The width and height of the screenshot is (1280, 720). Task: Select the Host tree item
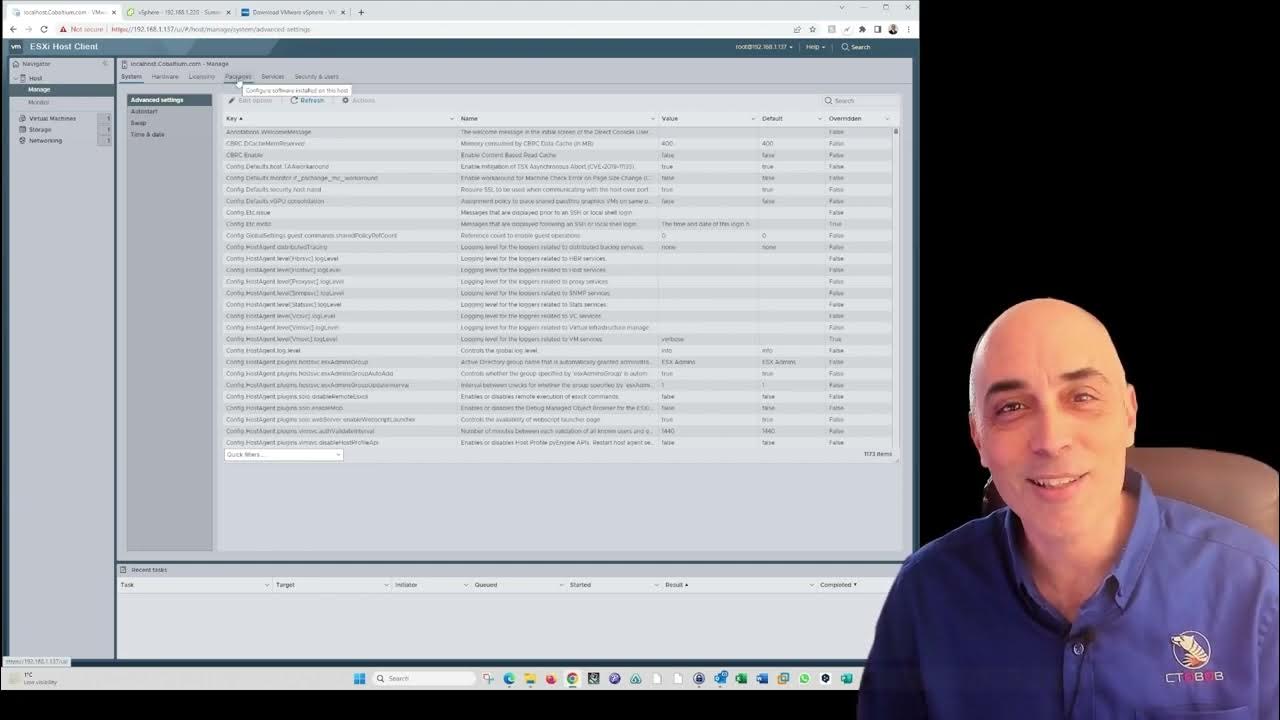pyautogui.click(x=35, y=78)
